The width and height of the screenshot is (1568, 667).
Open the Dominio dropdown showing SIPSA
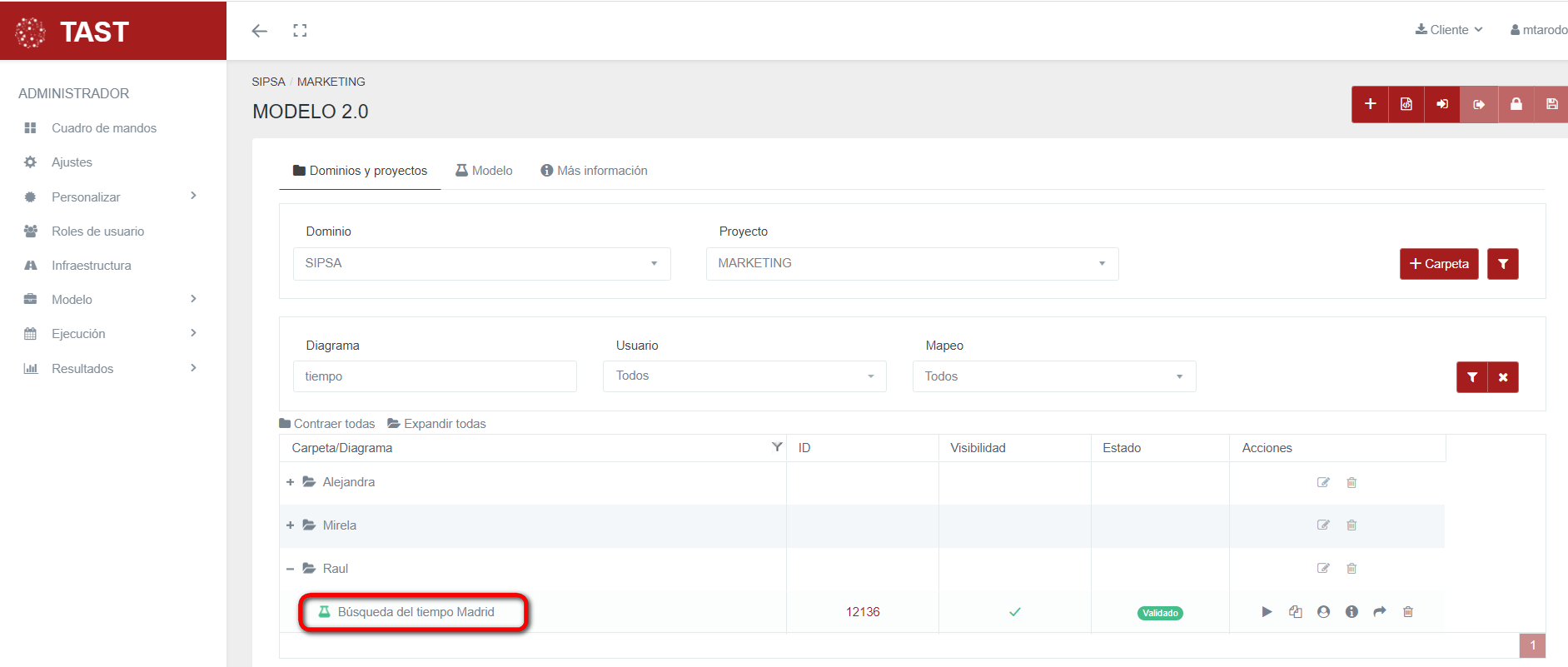coord(481,264)
